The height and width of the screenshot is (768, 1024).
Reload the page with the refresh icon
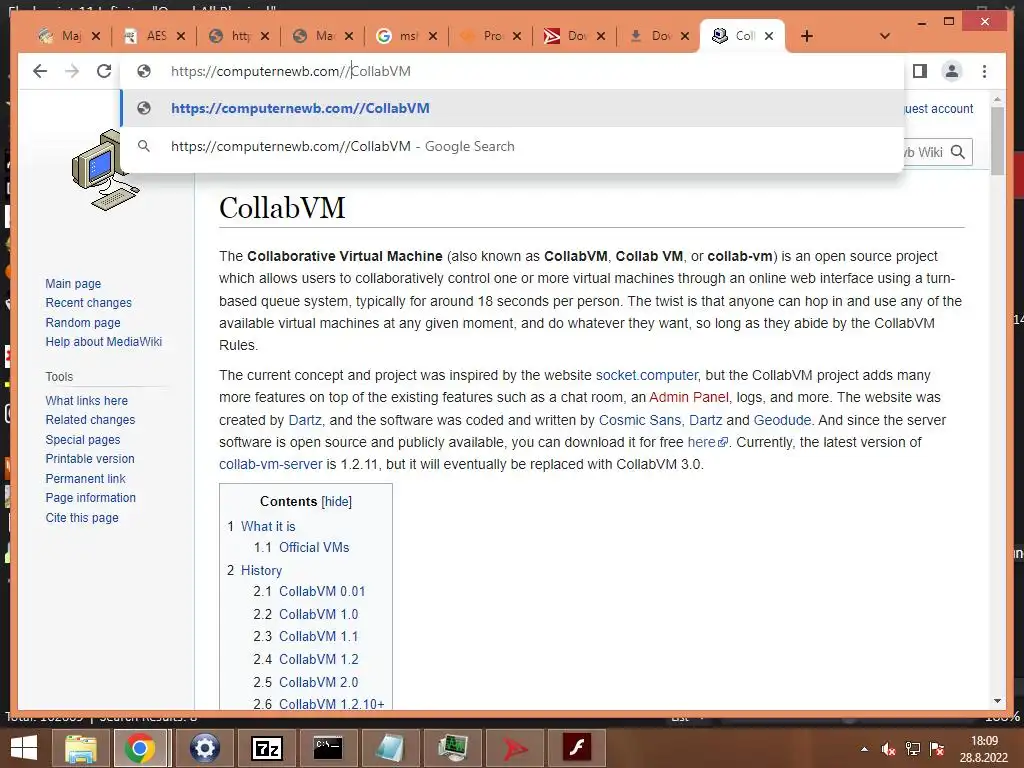tap(104, 71)
